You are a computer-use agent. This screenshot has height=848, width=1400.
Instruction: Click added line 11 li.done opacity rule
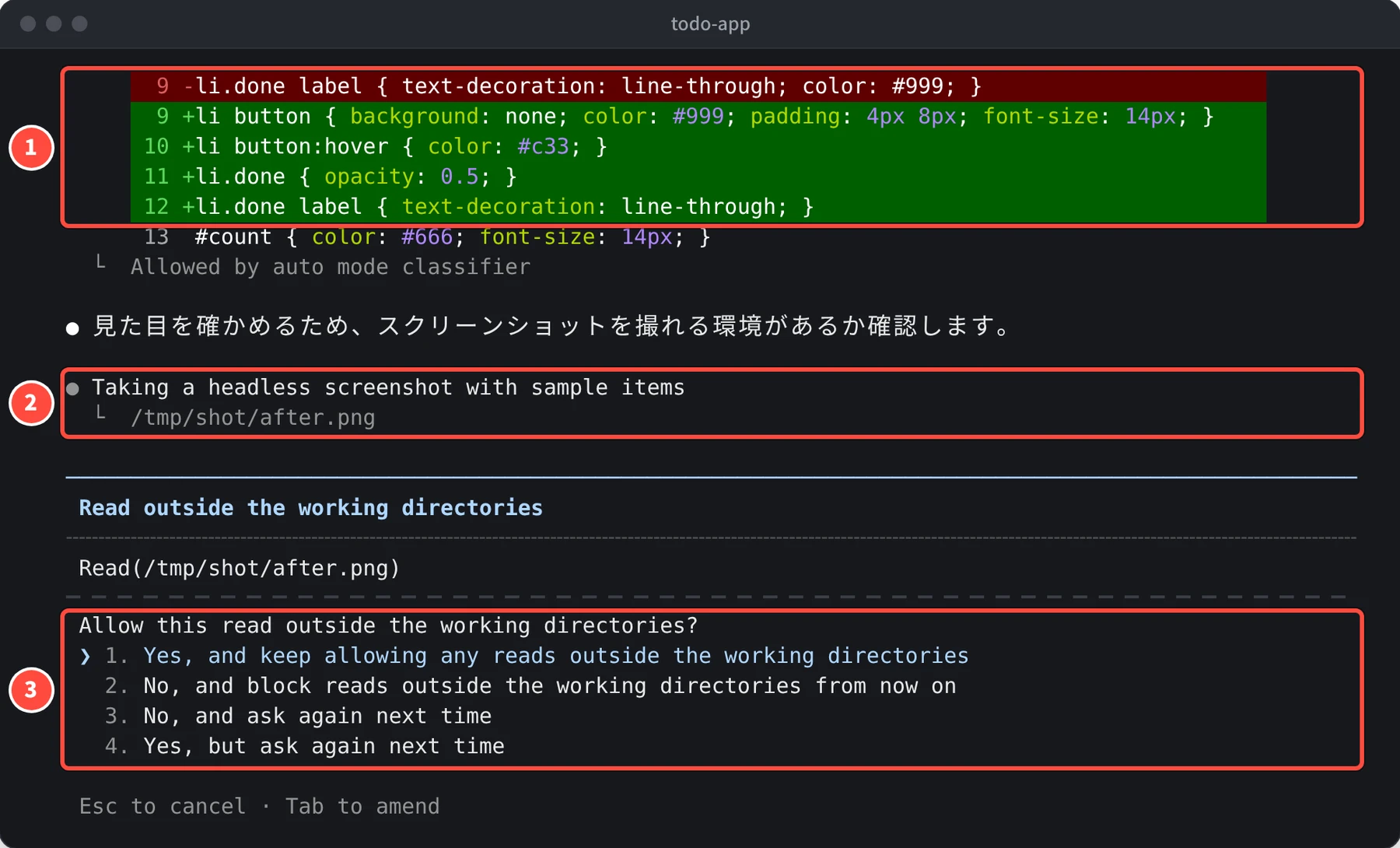point(698,177)
